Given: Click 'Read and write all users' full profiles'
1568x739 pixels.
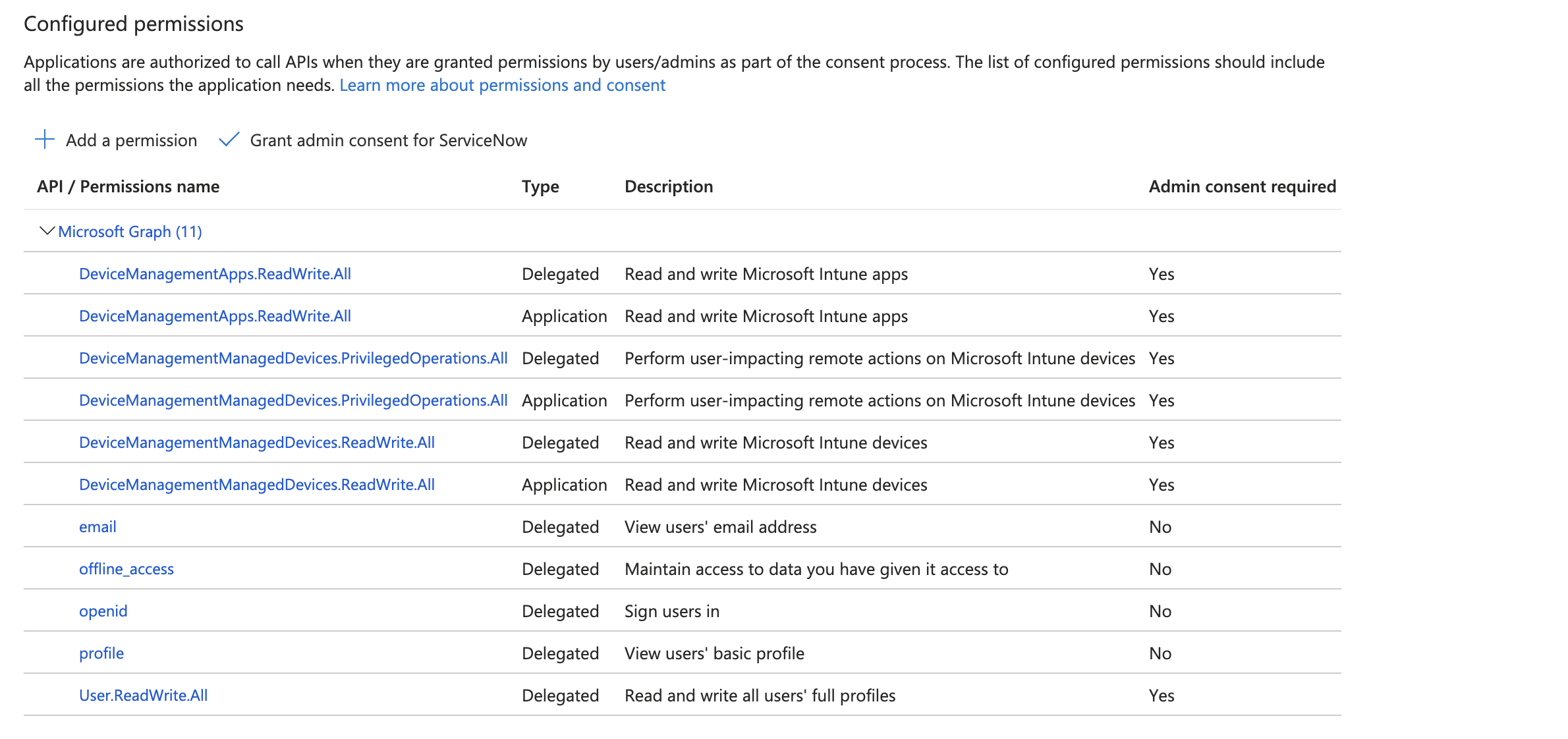Looking at the screenshot, I should click(x=760, y=696).
